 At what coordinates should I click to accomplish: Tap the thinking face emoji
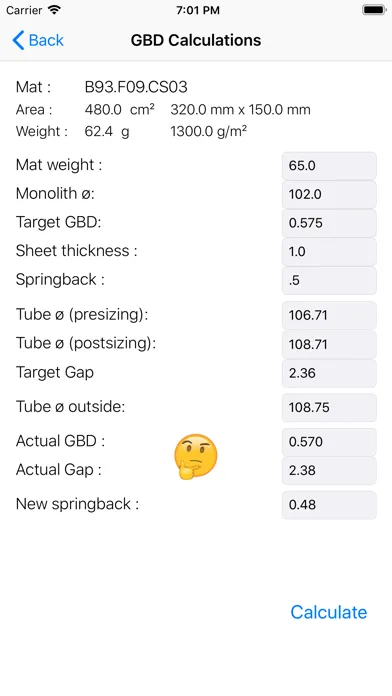click(196, 456)
